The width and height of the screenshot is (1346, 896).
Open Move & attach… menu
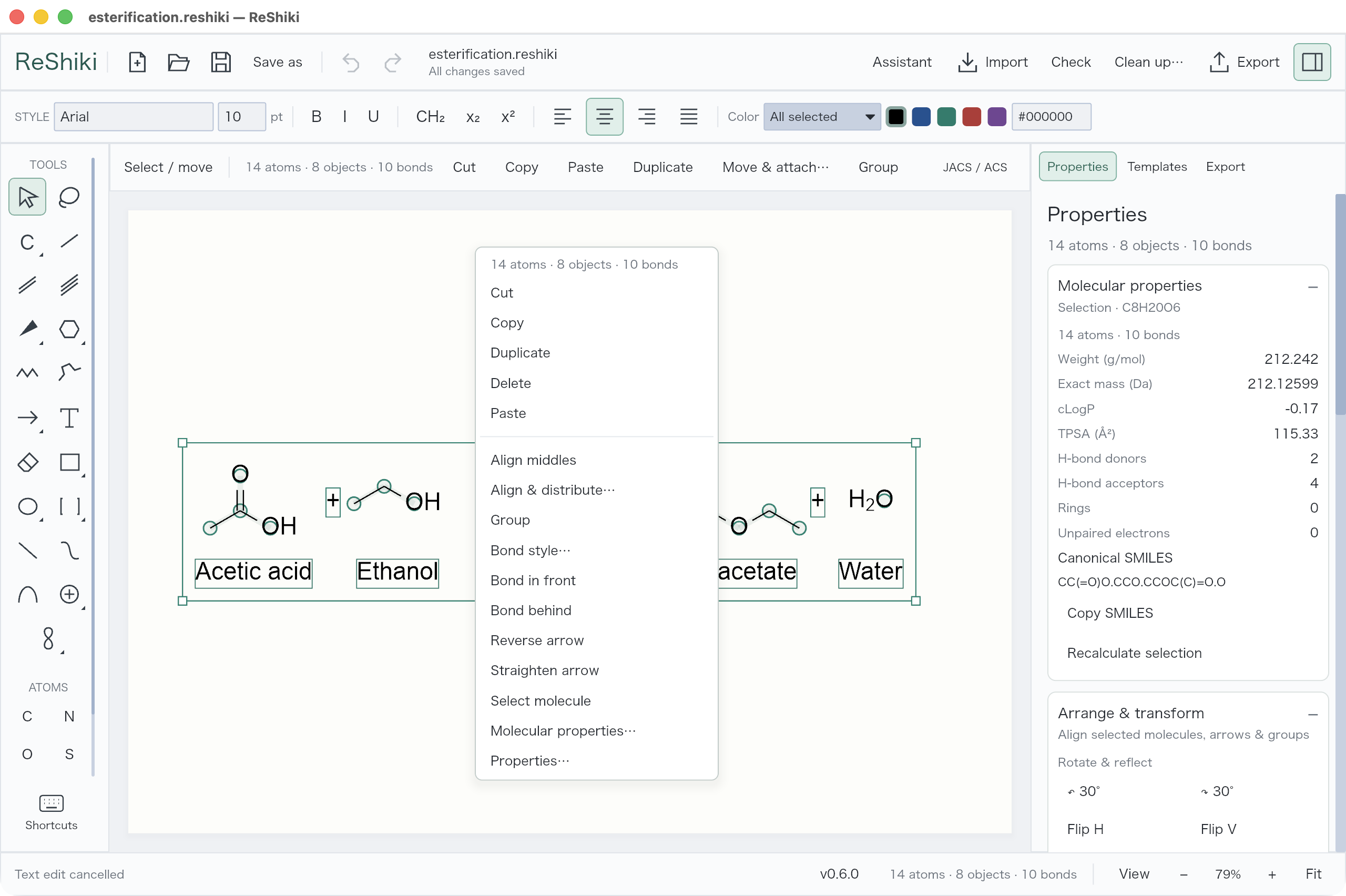click(x=775, y=167)
